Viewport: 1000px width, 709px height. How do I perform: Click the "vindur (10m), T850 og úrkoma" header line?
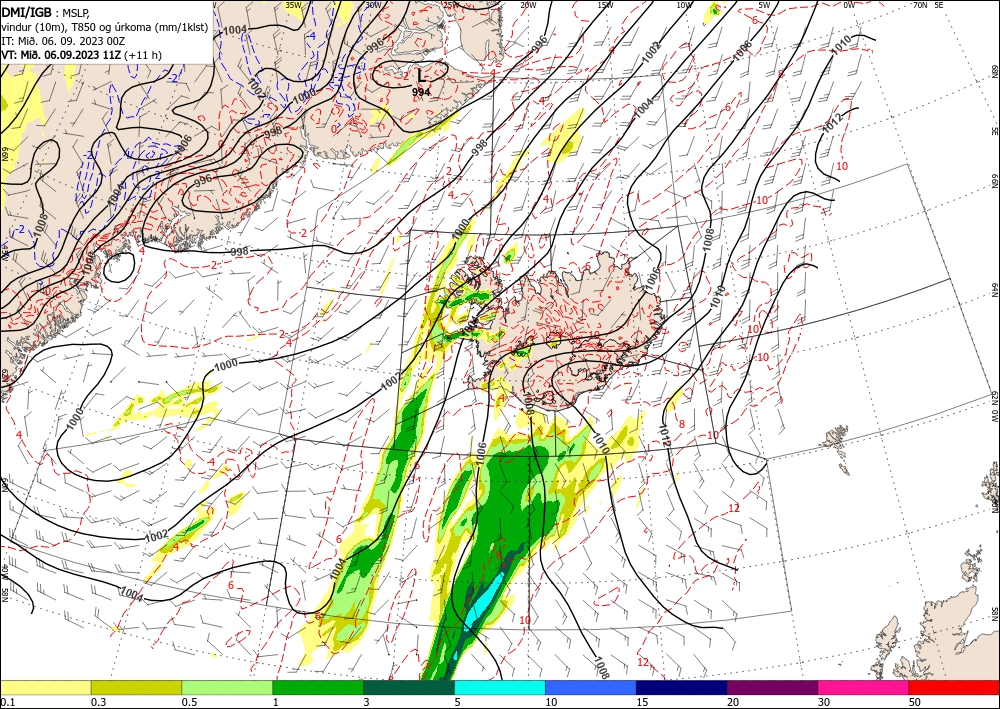point(105,26)
